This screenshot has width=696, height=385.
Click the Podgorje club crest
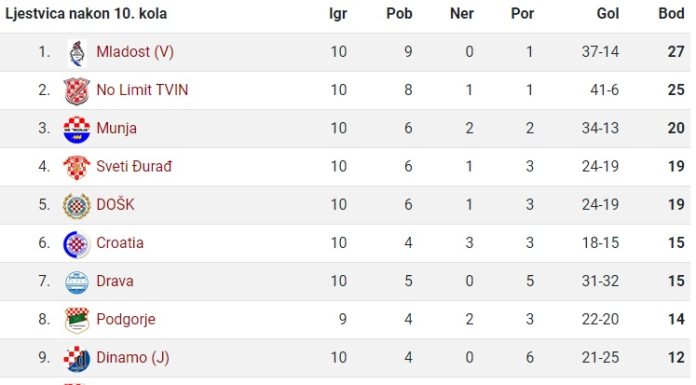pos(77,320)
